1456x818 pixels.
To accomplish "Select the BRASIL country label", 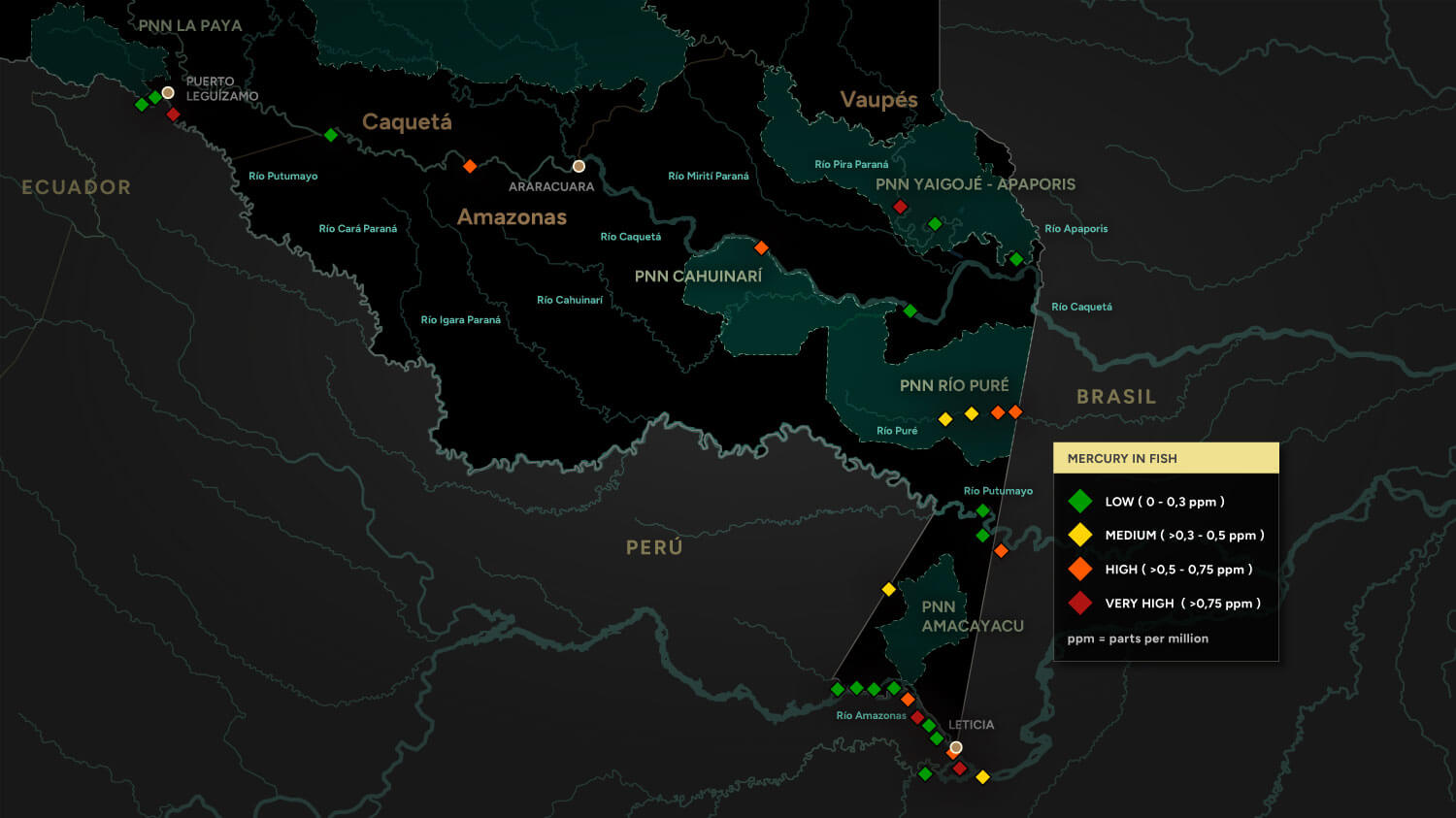I will (1116, 397).
